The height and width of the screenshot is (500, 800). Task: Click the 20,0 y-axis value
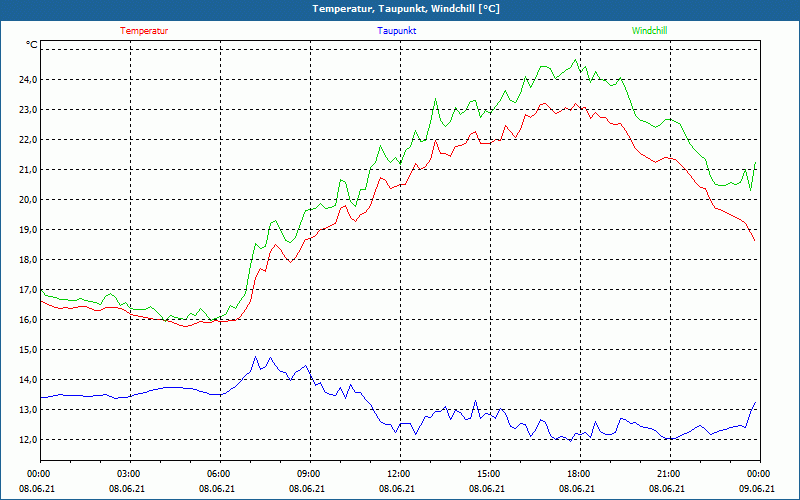29,199
